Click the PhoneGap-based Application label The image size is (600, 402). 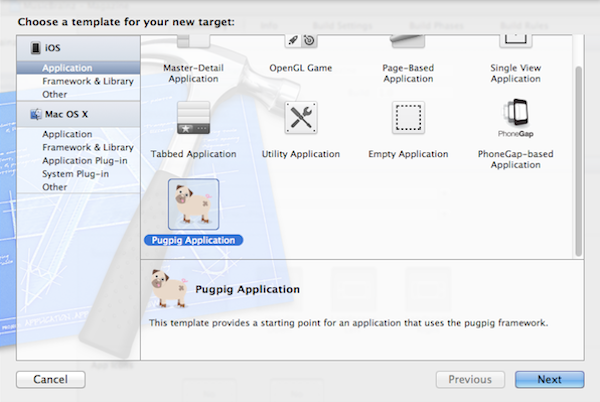(x=516, y=159)
